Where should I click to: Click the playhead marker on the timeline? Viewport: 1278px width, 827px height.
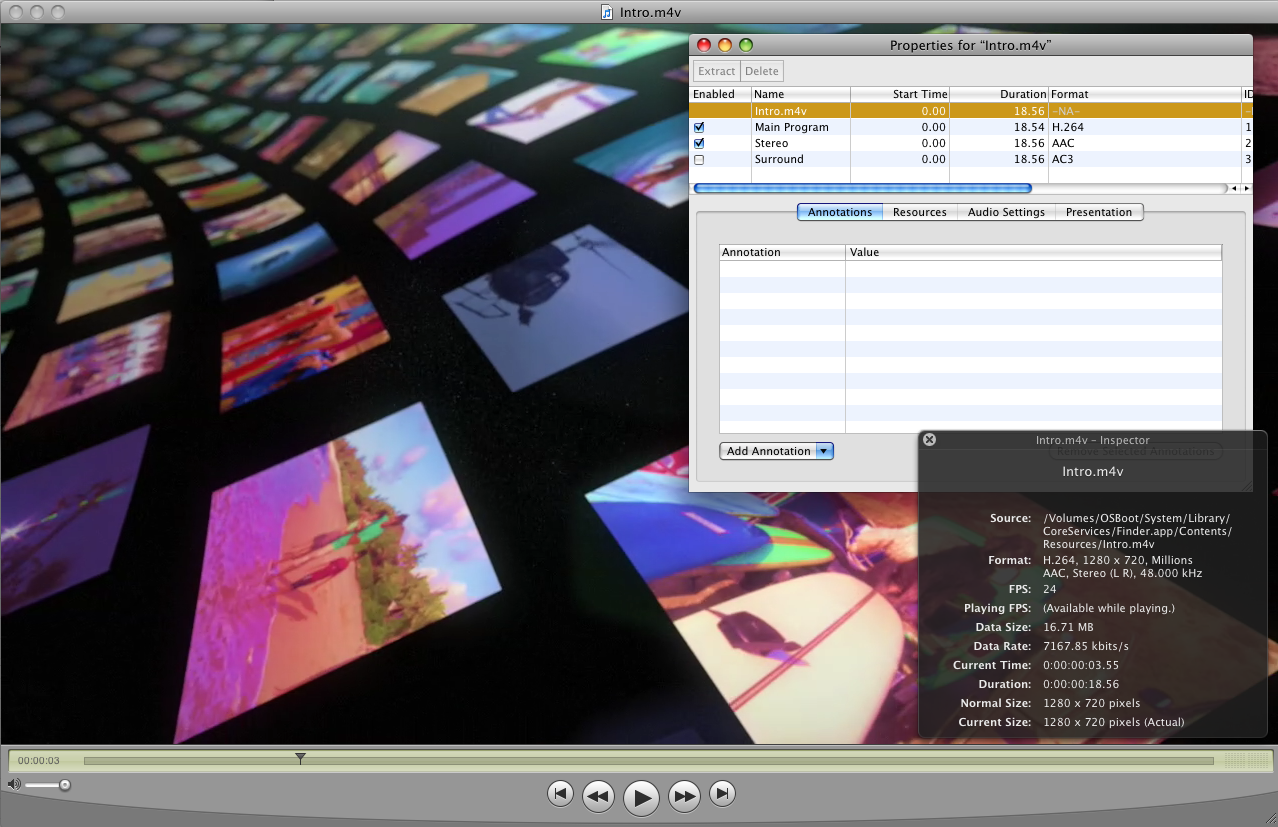300,759
